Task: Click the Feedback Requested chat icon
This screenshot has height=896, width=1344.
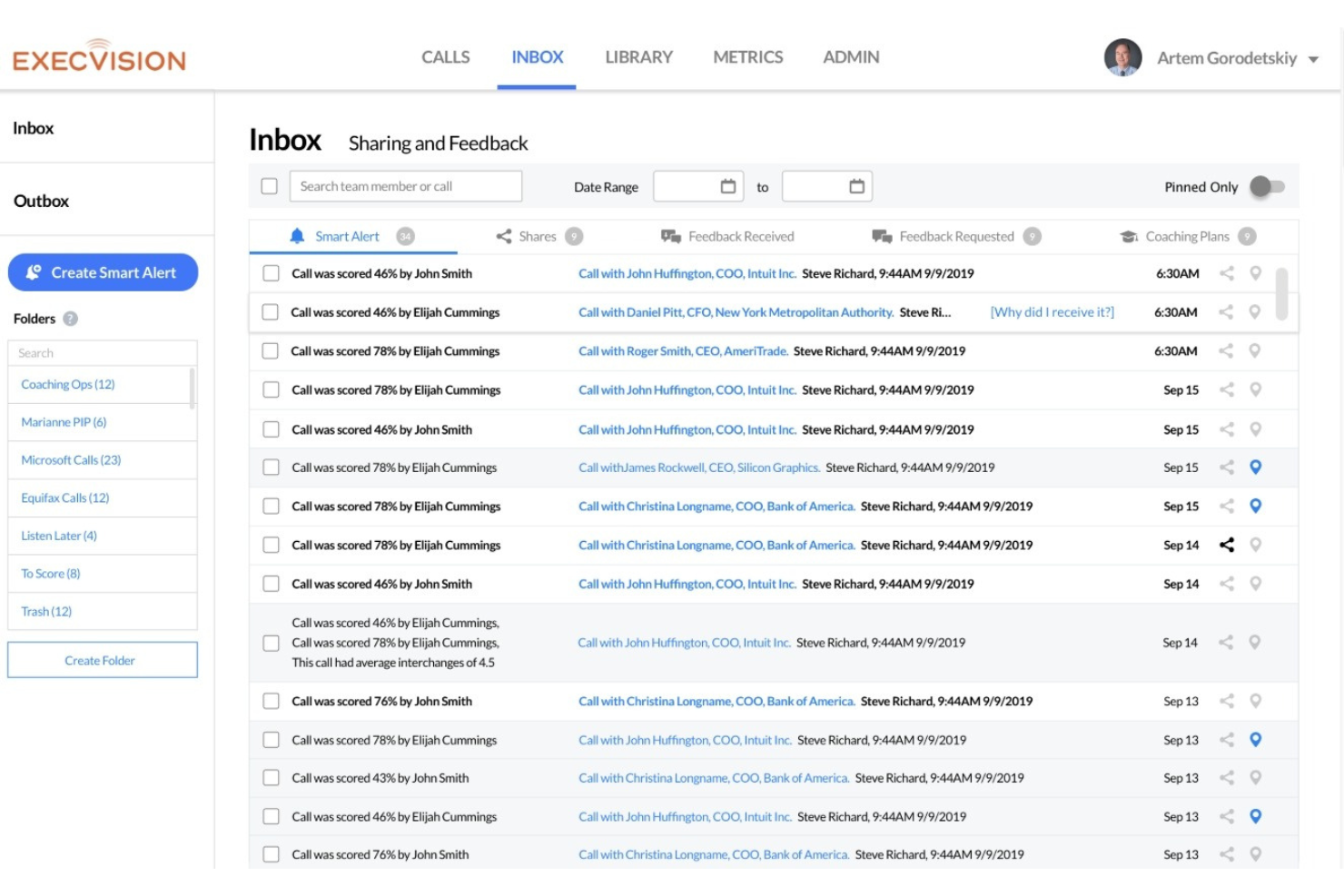Action: pos(882,237)
